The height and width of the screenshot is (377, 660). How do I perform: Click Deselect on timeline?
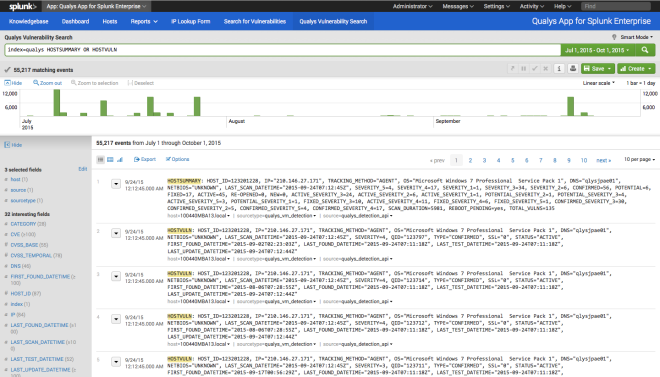point(141,83)
